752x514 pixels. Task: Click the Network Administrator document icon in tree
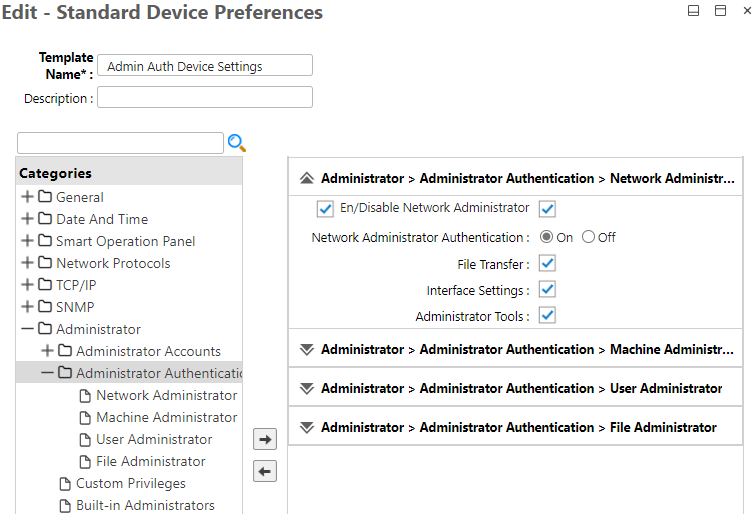coord(85,396)
